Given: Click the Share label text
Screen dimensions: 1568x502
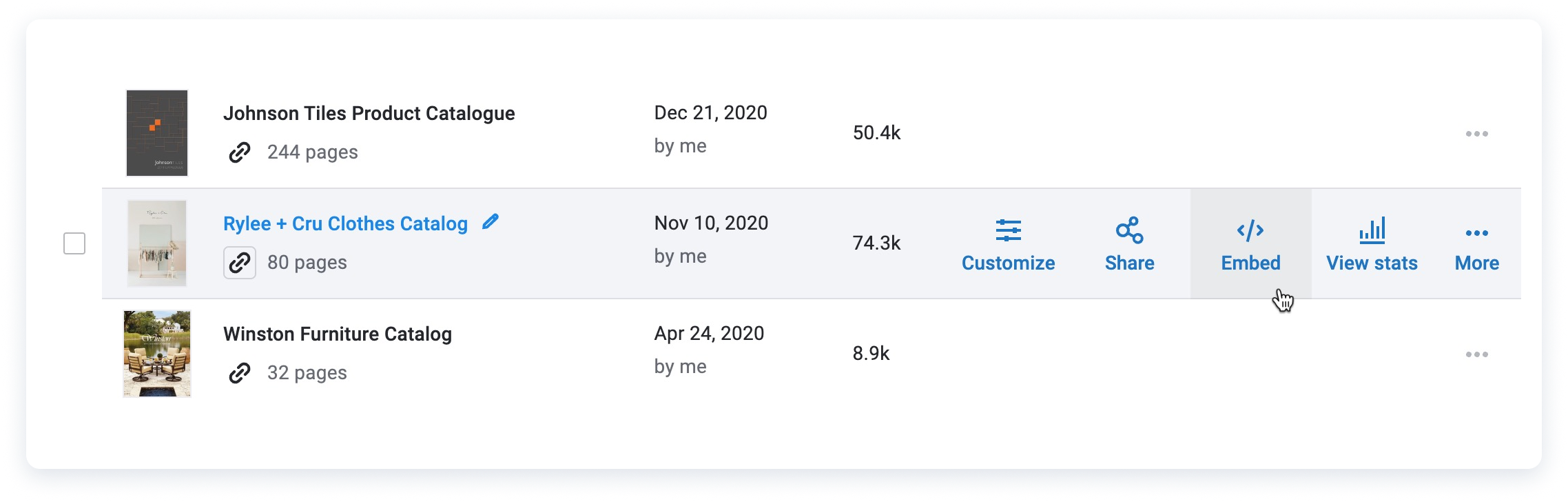Looking at the screenshot, I should click(1129, 263).
